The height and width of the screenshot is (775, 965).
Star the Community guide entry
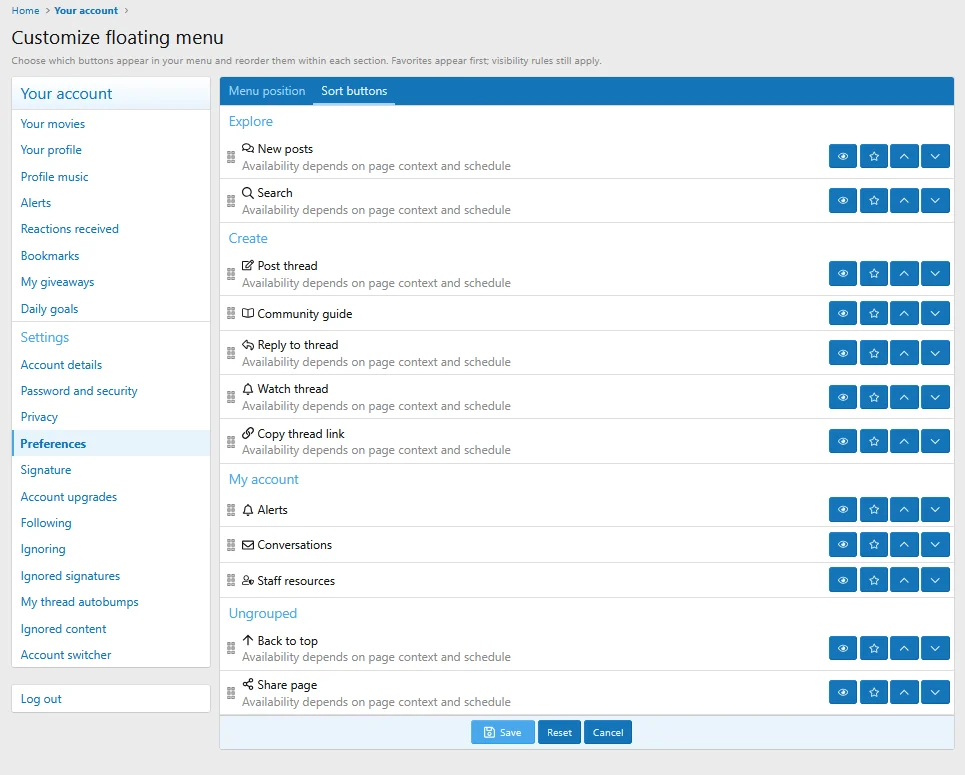click(x=873, y=313)
